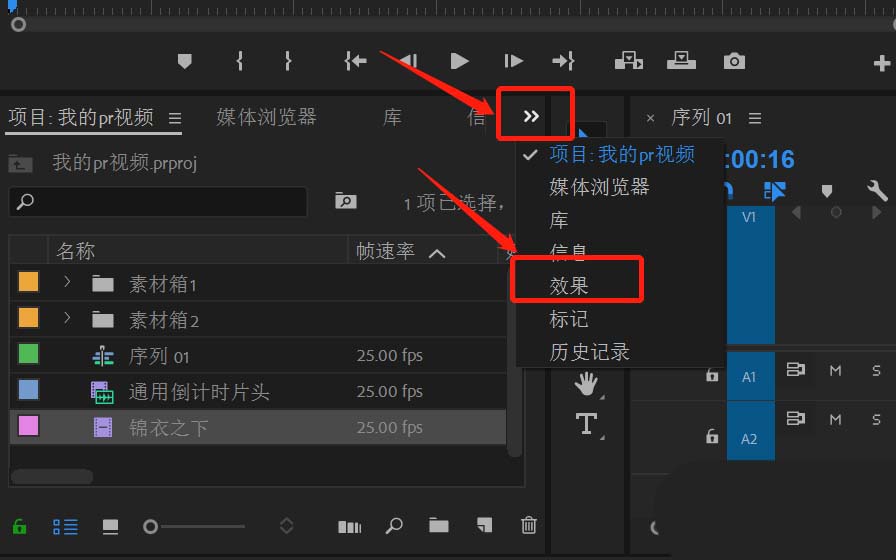This screenshot has height=560, width=896.
Task: Open timeline settings wrench icon
Action: click(x=877, y=190)
